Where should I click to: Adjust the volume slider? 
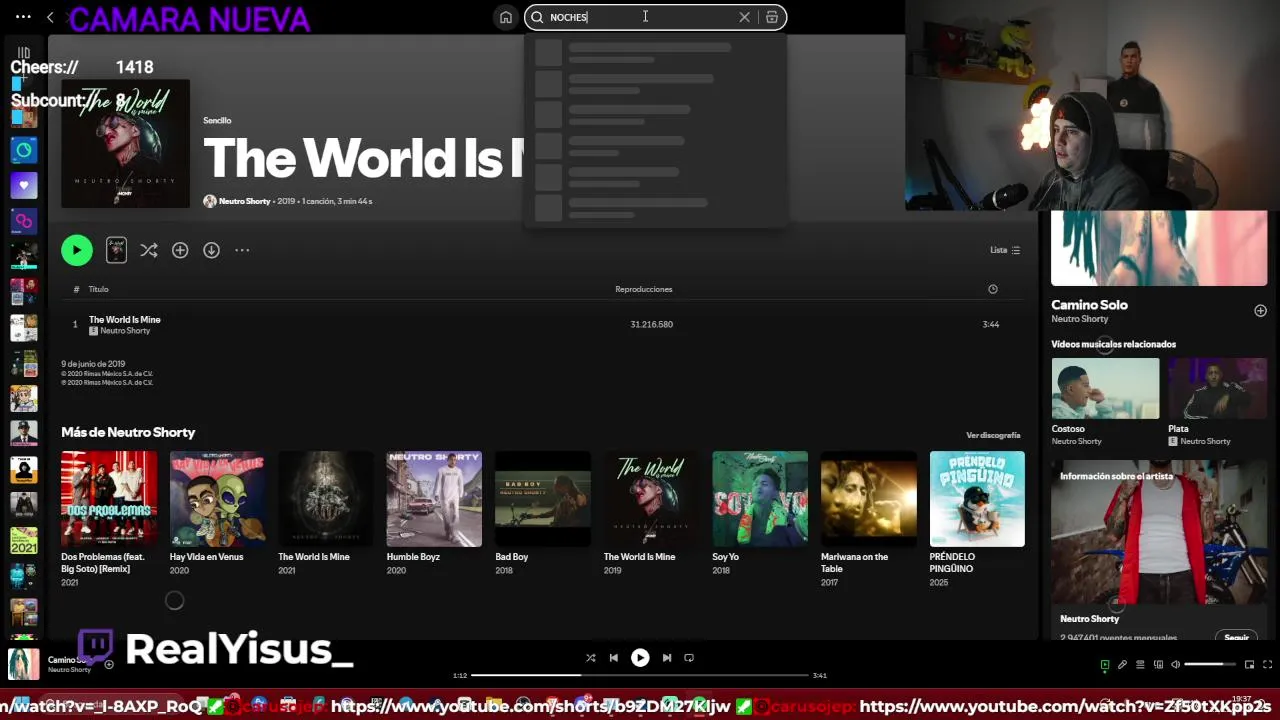tap(1210, 665)
